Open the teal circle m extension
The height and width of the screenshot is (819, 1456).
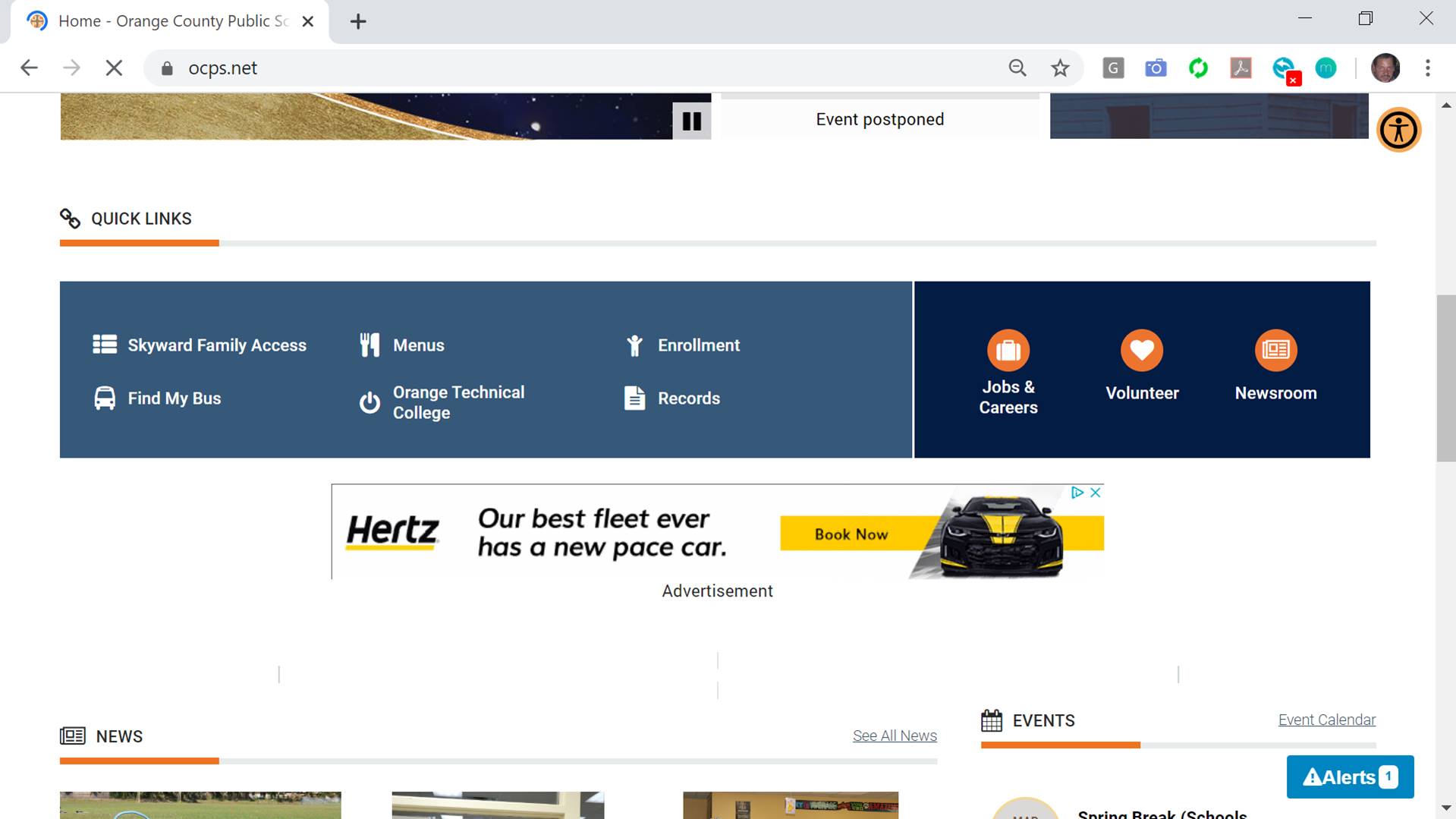pos(1325,68)
